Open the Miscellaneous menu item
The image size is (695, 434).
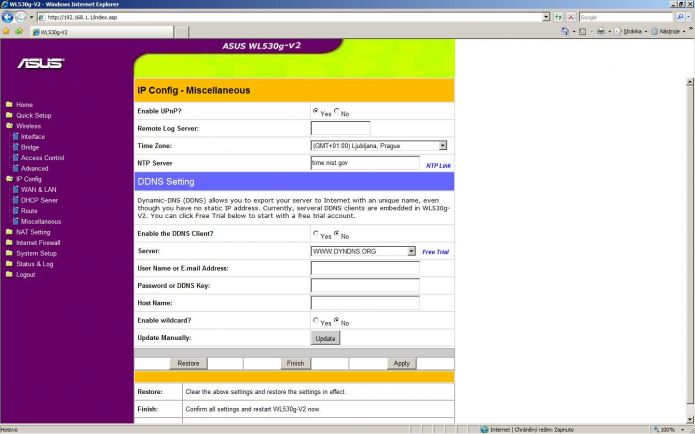point(41,222)
